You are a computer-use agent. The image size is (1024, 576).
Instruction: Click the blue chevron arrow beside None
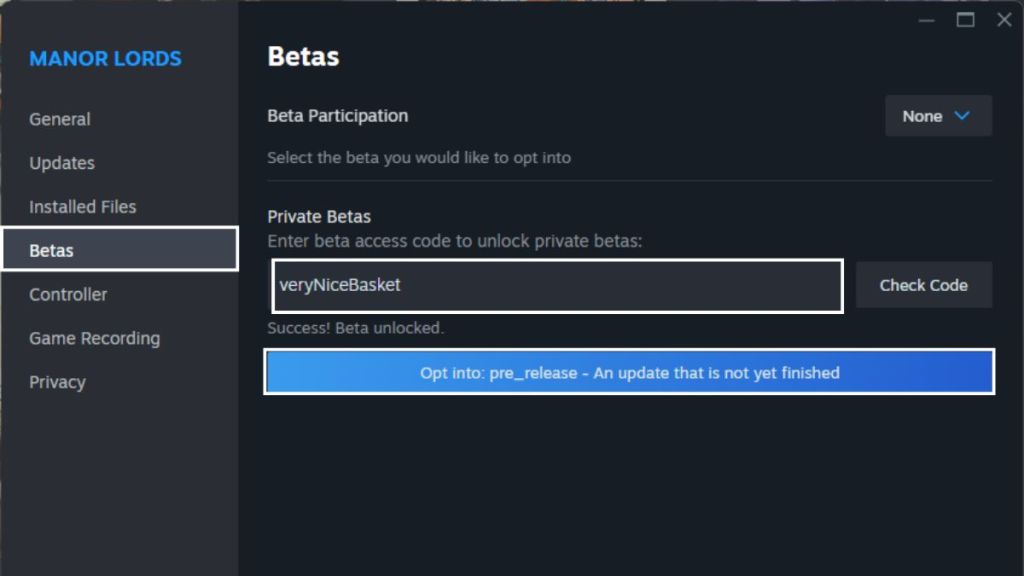[962, 116]
